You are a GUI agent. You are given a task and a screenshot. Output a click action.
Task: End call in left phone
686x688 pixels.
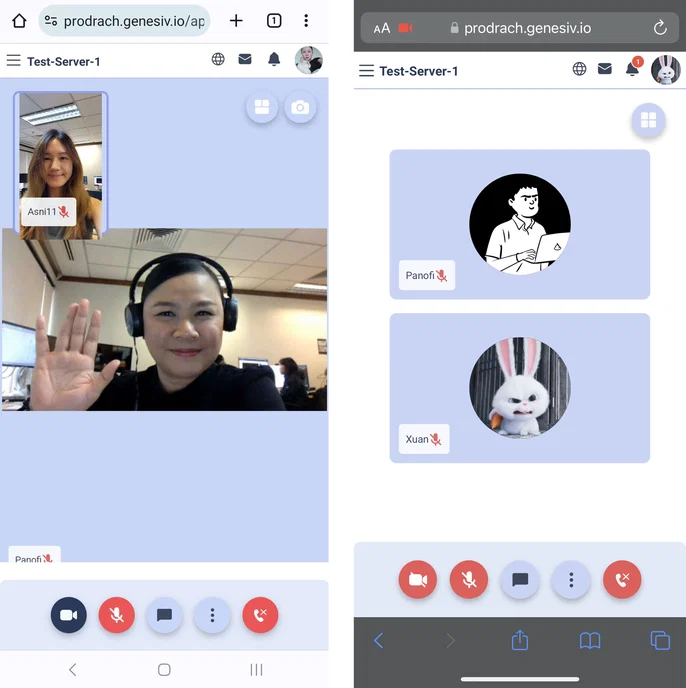(260, 615)
